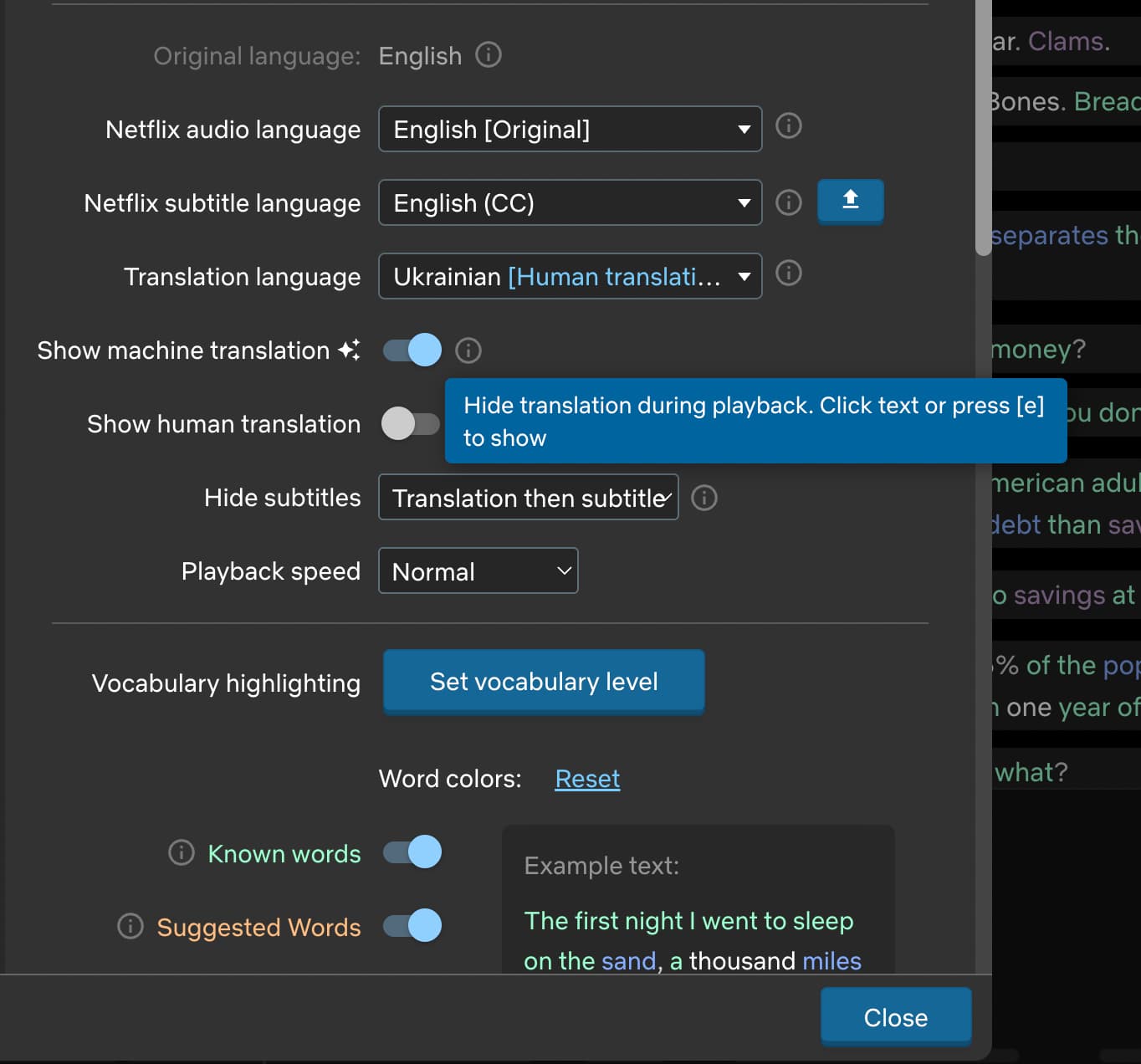Click info icon left of Suggested Words
Viewport: 1141px width, 1064px height.
tap(130, 926)
